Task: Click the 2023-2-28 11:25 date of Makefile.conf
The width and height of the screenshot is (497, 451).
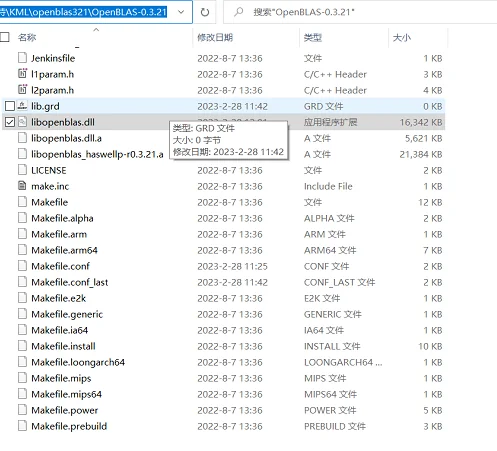Action: click(232, 266)
